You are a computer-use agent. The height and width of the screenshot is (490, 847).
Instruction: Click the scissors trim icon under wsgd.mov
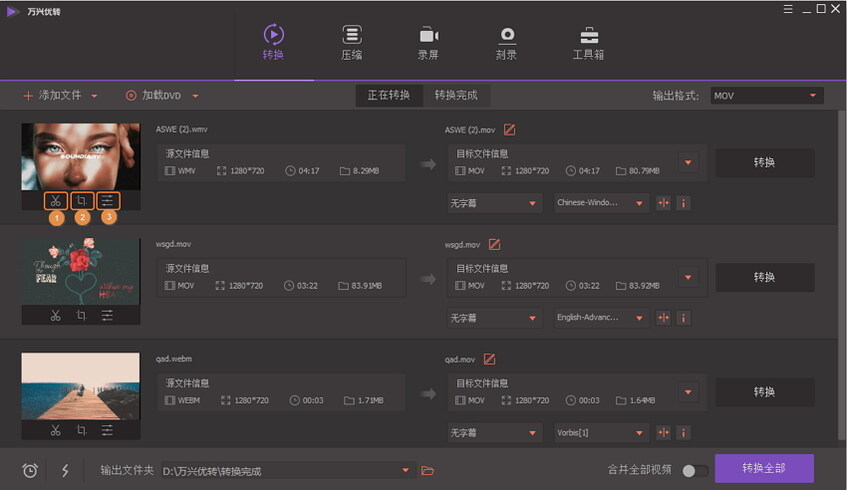coord(56,316)
